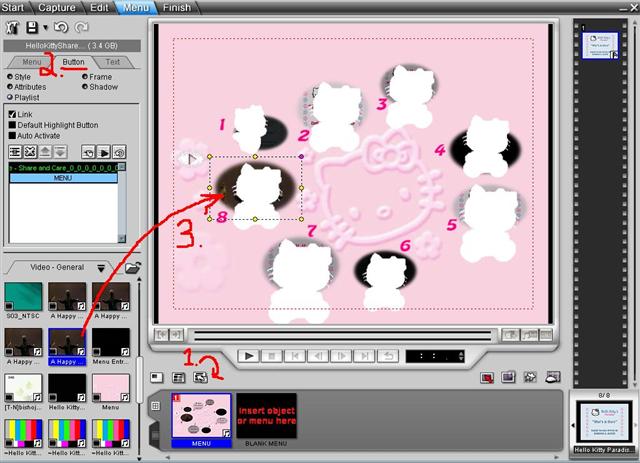Open the save options dropdown arrow
The width and height of the screenshot is (640, 463).
coord(45,28)
